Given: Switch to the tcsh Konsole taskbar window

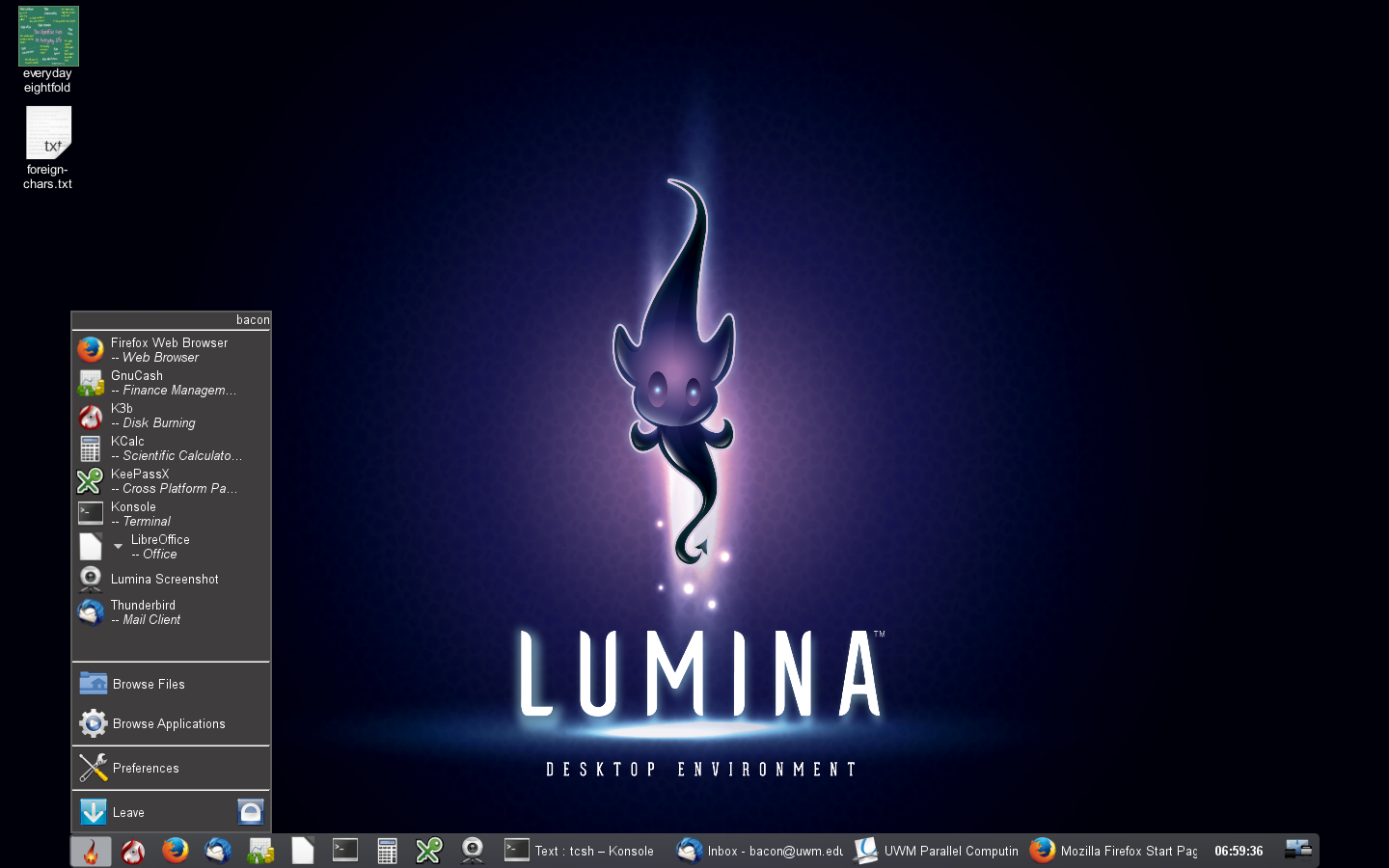Looking at the screenshot, I should [581, 851].
